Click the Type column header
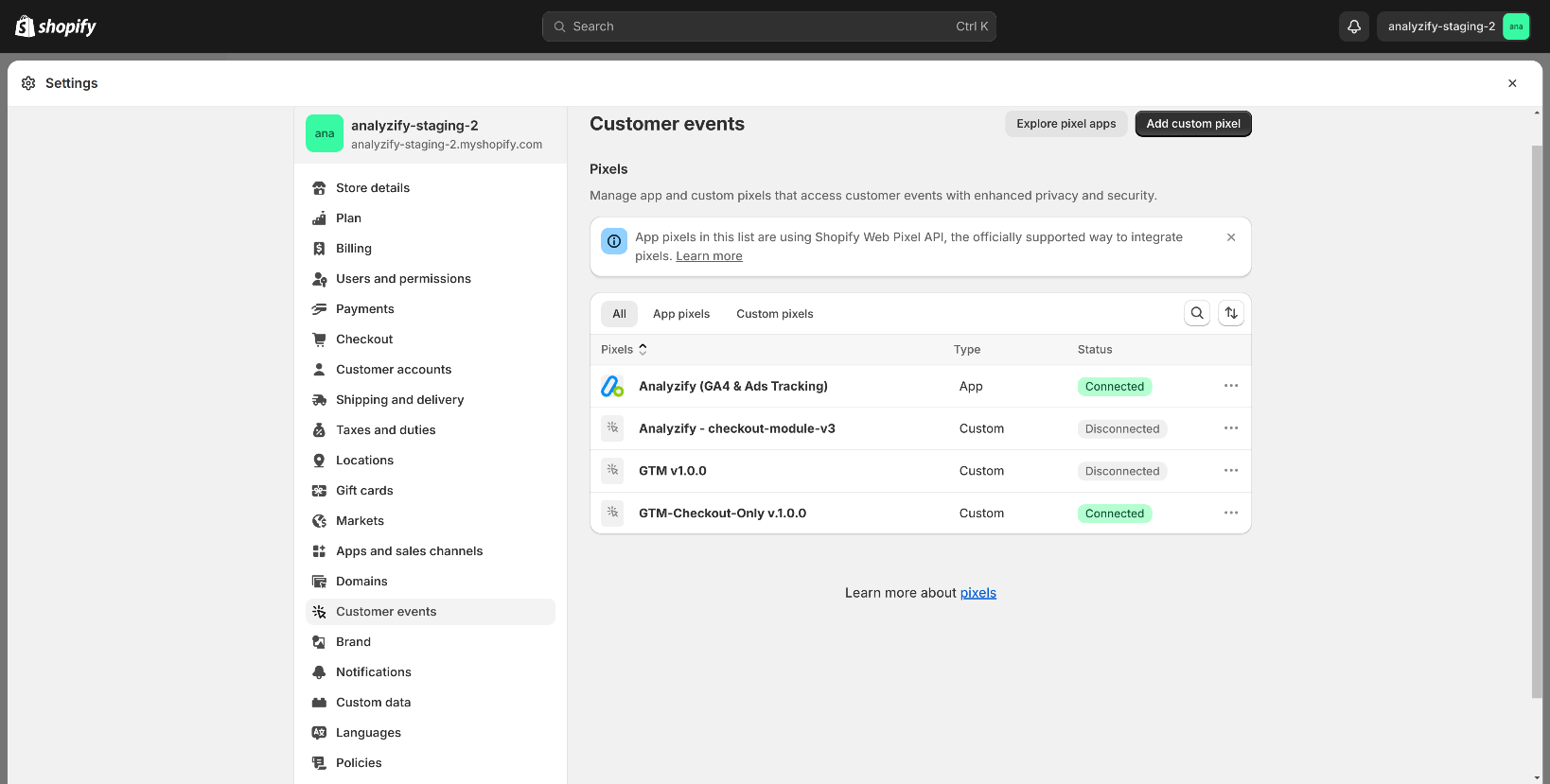 click(967, 349)
